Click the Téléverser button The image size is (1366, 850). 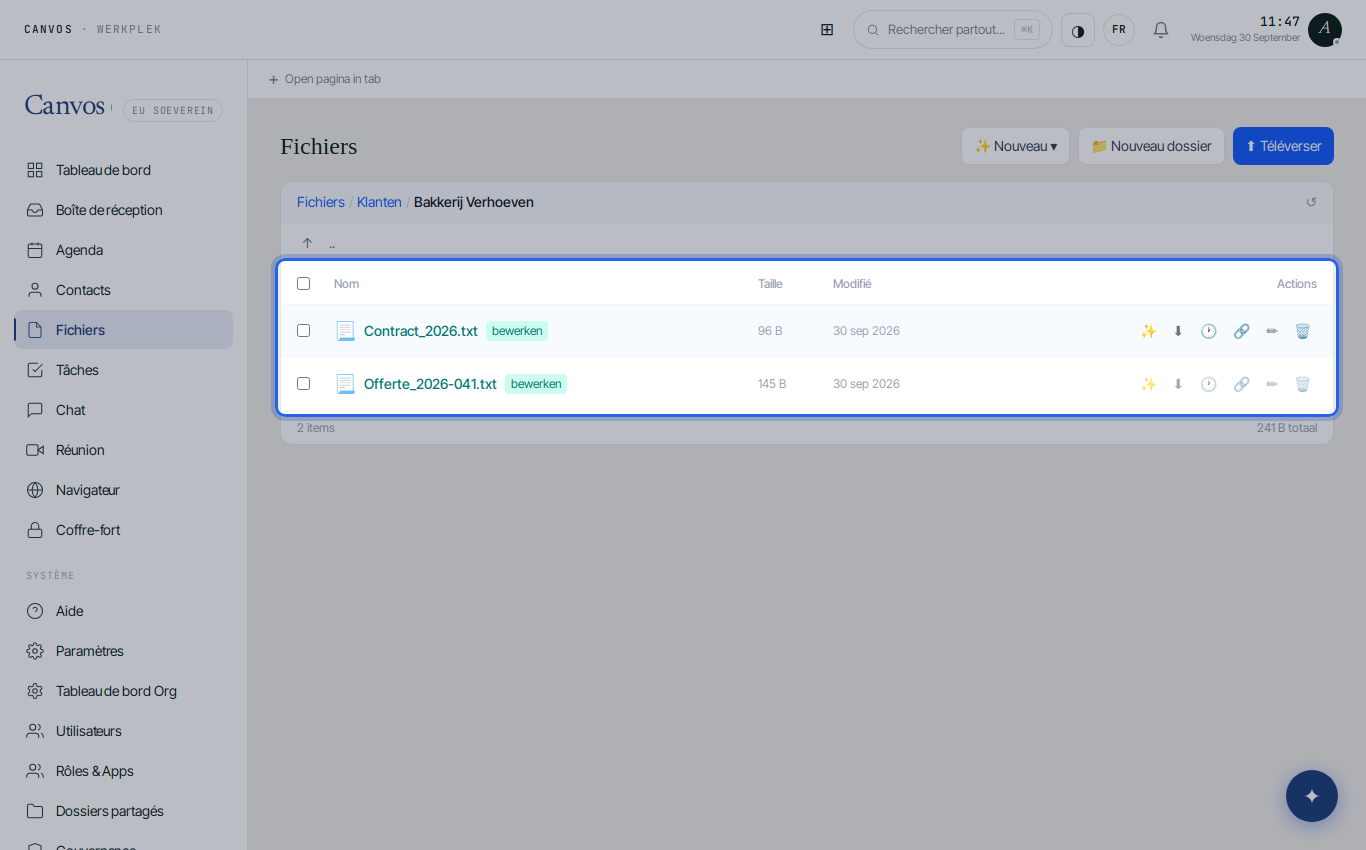pos(1283,146)
